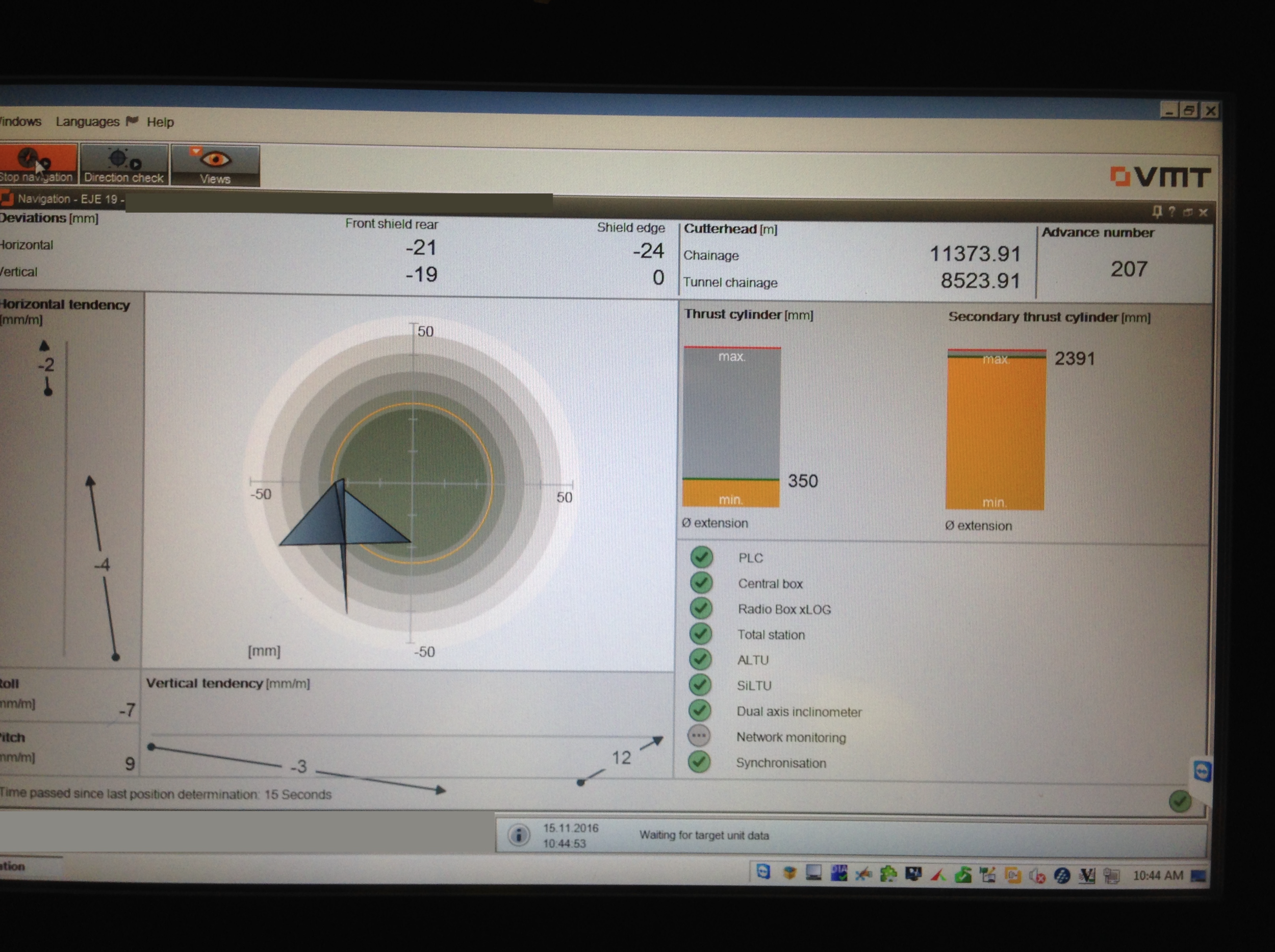Screen dimensions: 1275x952
Task: Click the info icon in message bar
Action: tap(519, 834)
